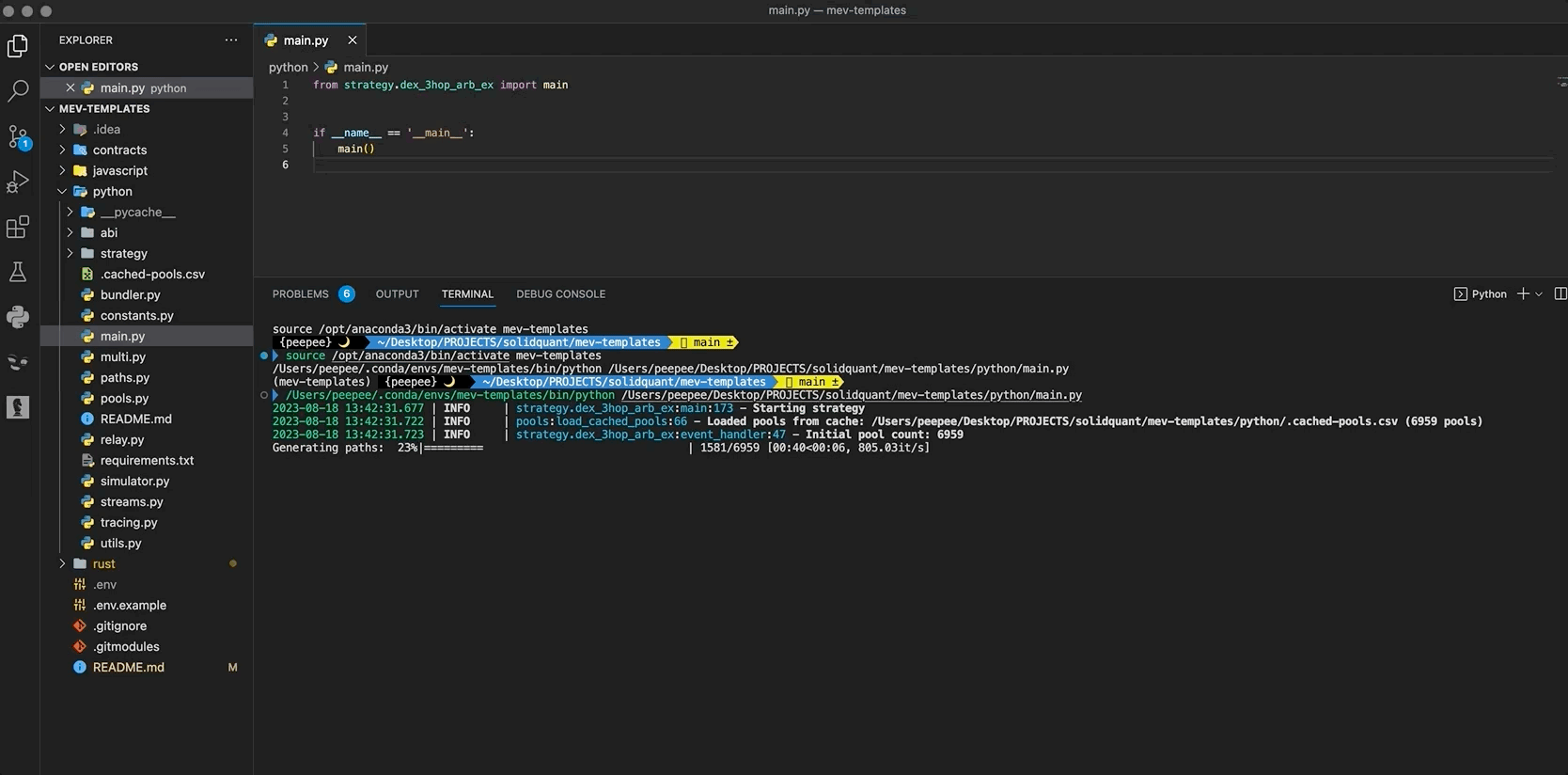Open relay.py in the explorer
Screen dimensions: 1568x775
(147, 439)
